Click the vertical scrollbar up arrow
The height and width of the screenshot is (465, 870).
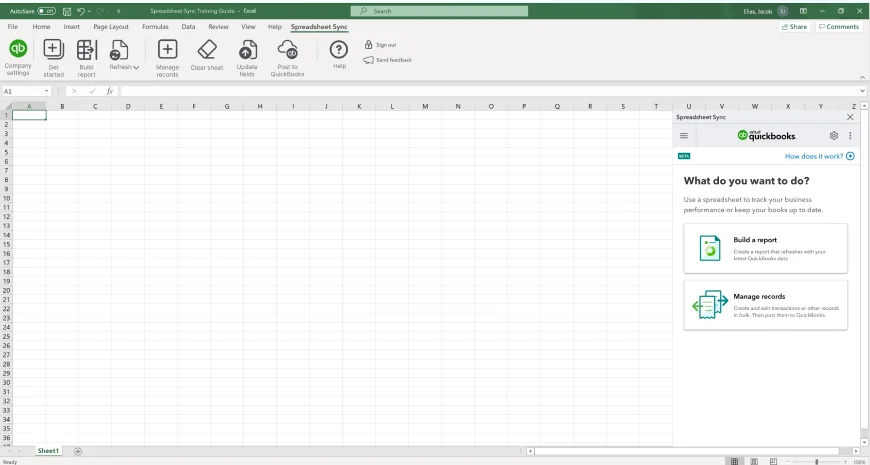pyautogui.click(x=865, y=105)
